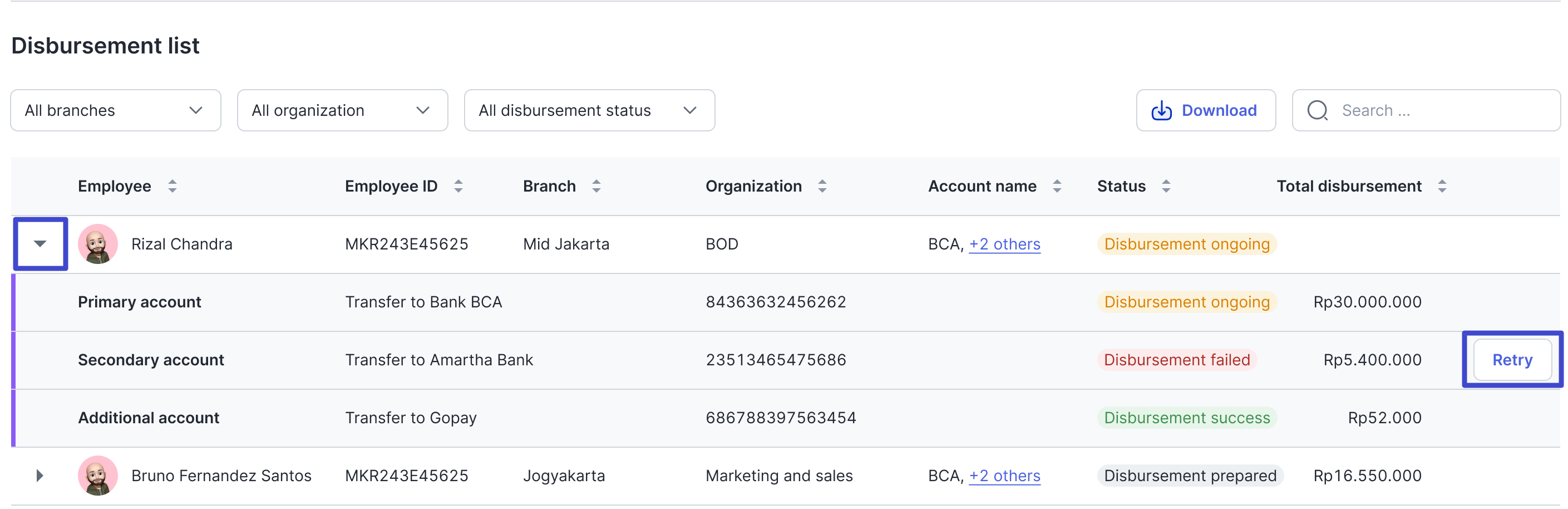Click the sort icon beside Employee column

(172, 187)
